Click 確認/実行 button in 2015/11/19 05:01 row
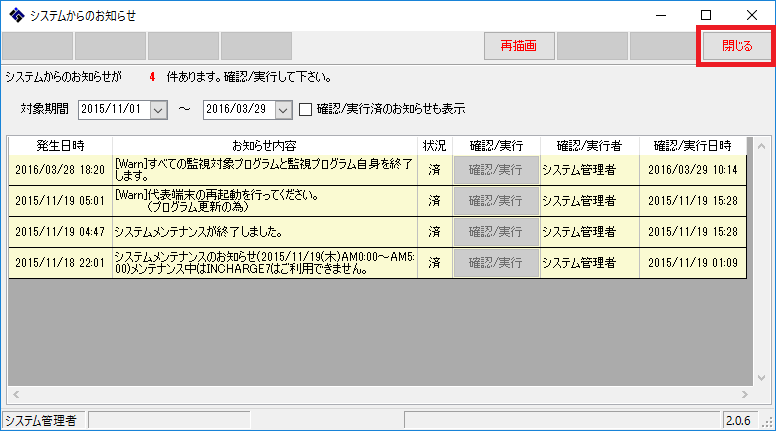The image size is (776, 431). [496, 201]
